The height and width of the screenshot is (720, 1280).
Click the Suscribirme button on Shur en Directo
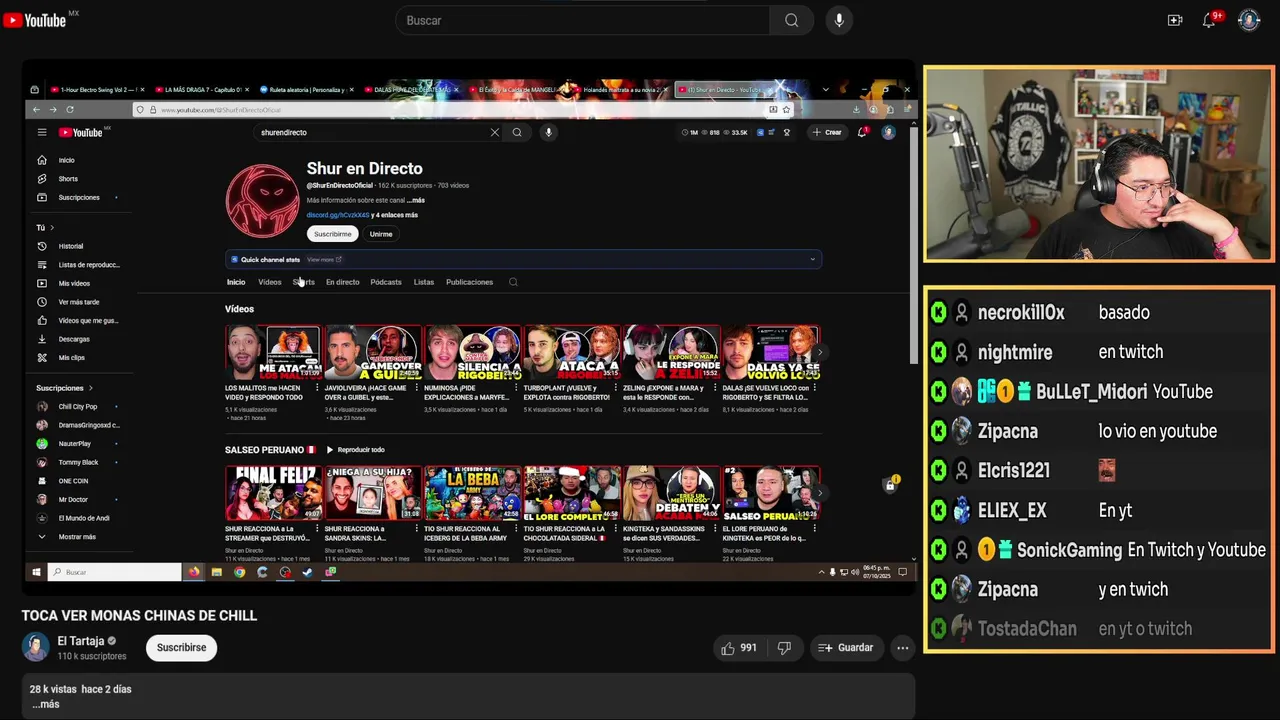coord(332,234)
